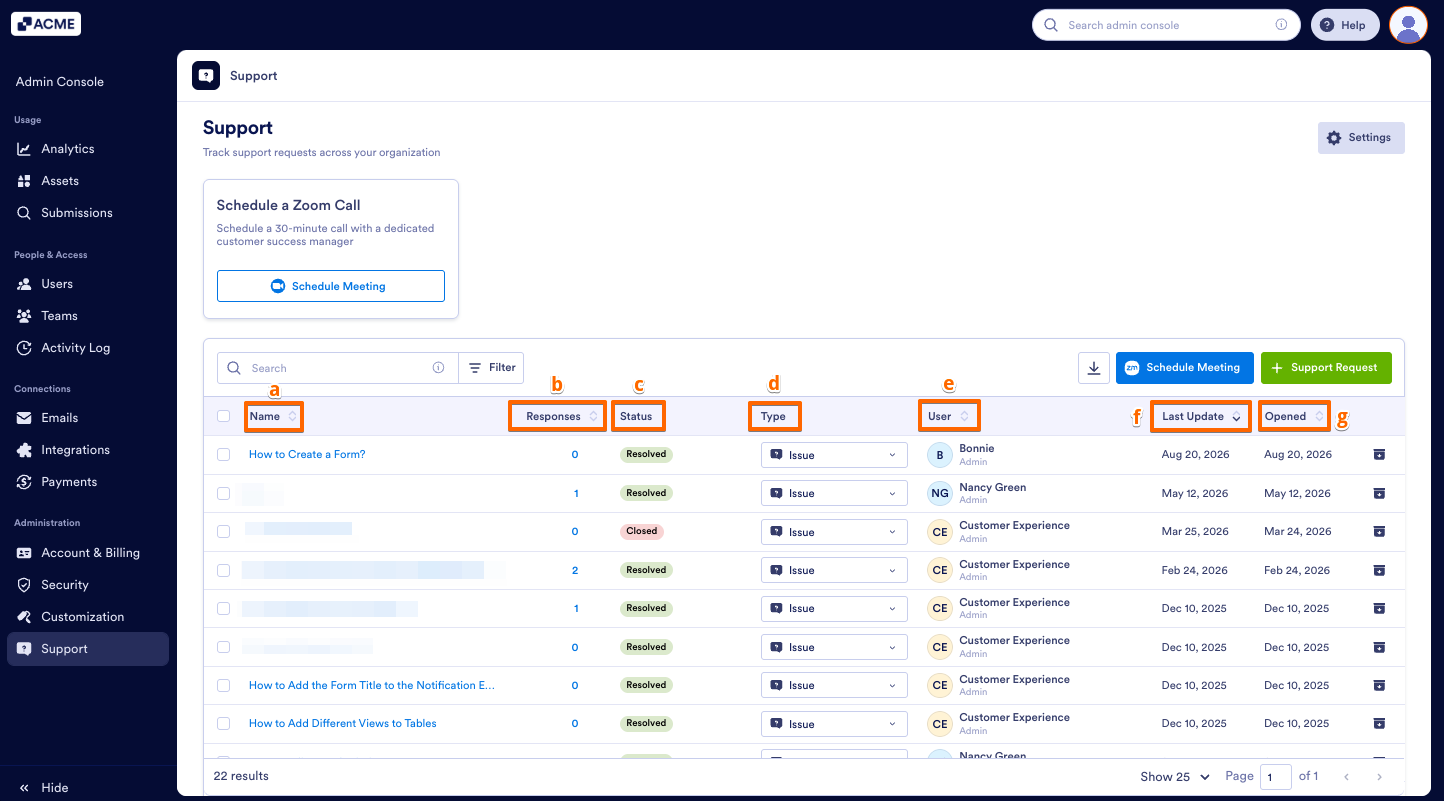Click the Payments icon in sidebar
This screenshot has width=1444, height=801.
coord(24,482)
